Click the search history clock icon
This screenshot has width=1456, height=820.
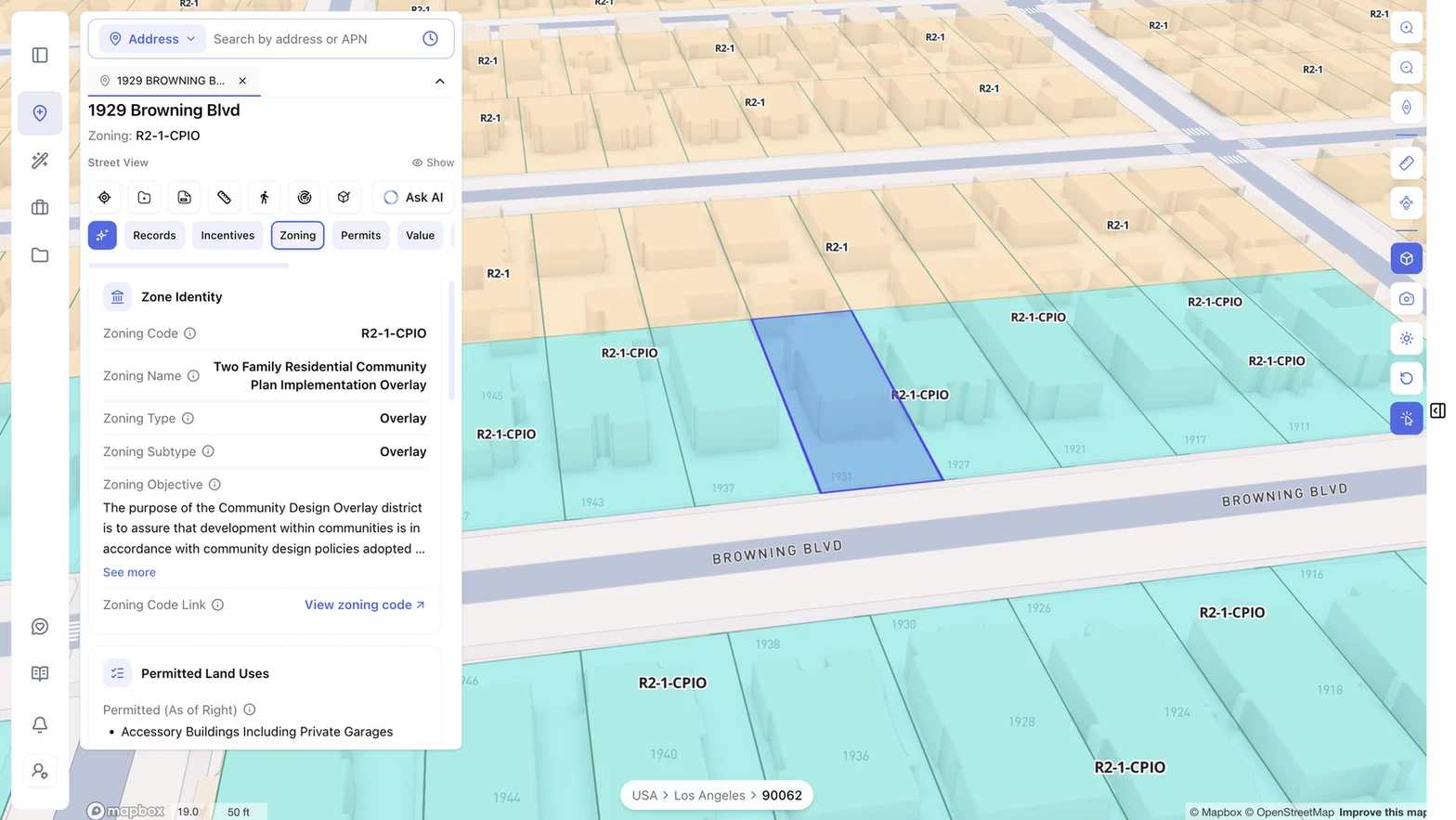pyautogui.click(x=430, y=39)
